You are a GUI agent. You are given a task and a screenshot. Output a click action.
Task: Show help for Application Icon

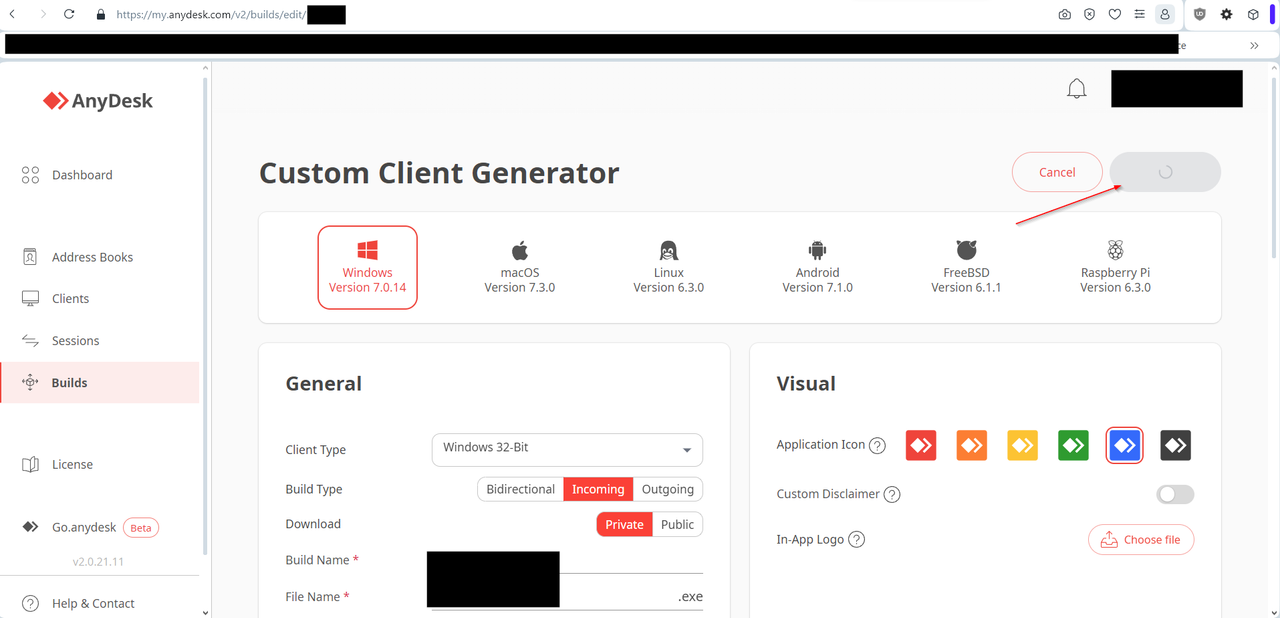(x=877, y=446)
